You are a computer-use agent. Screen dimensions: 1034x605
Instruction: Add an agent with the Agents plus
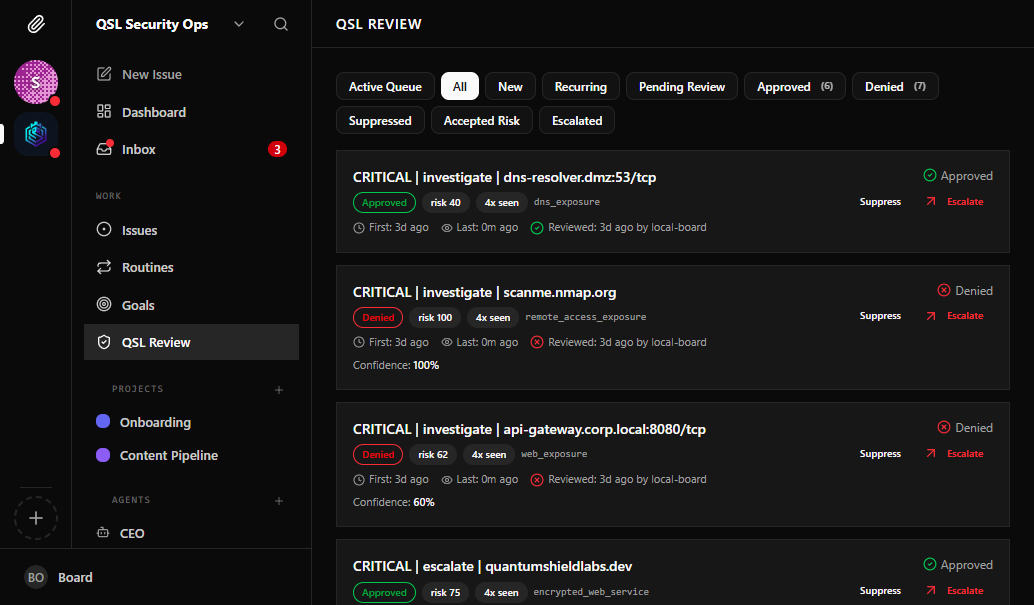(279, 501)
